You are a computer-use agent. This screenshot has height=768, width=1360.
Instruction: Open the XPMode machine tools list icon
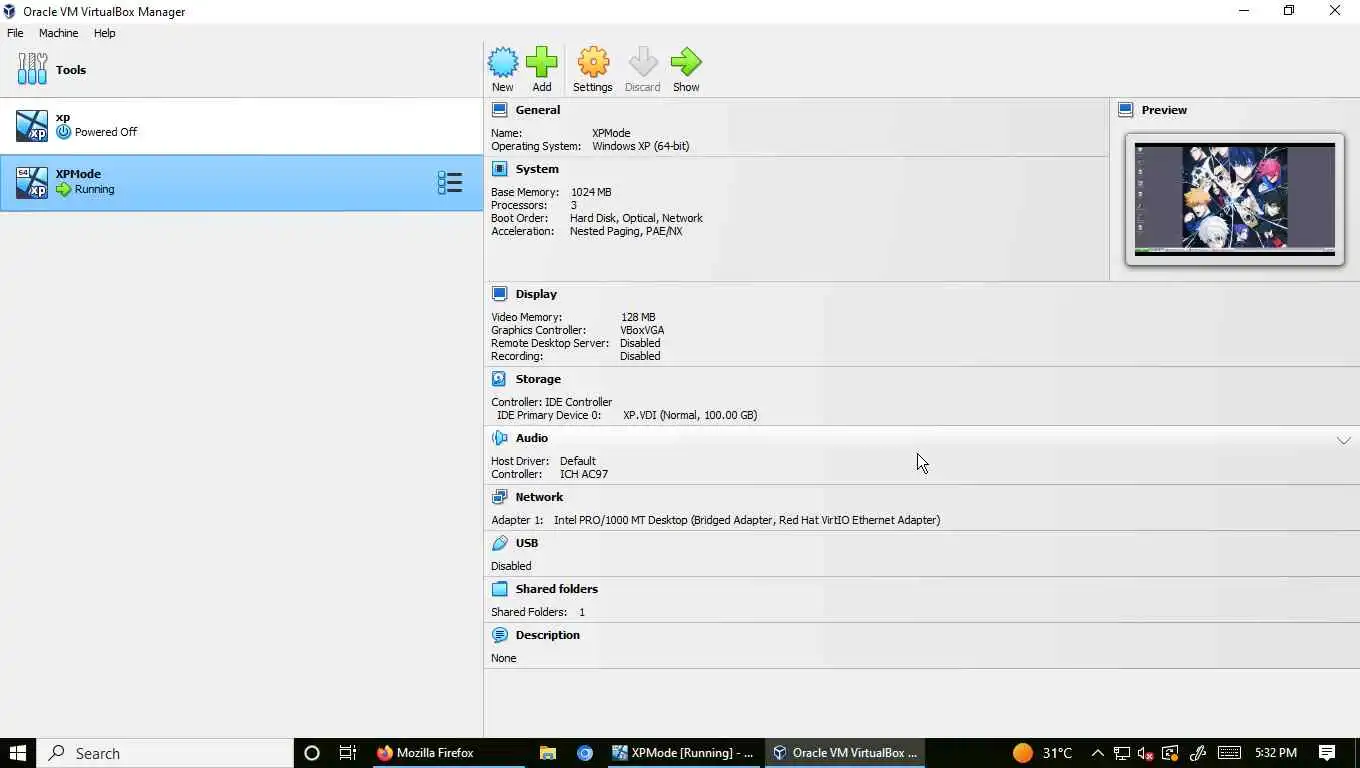449,182
